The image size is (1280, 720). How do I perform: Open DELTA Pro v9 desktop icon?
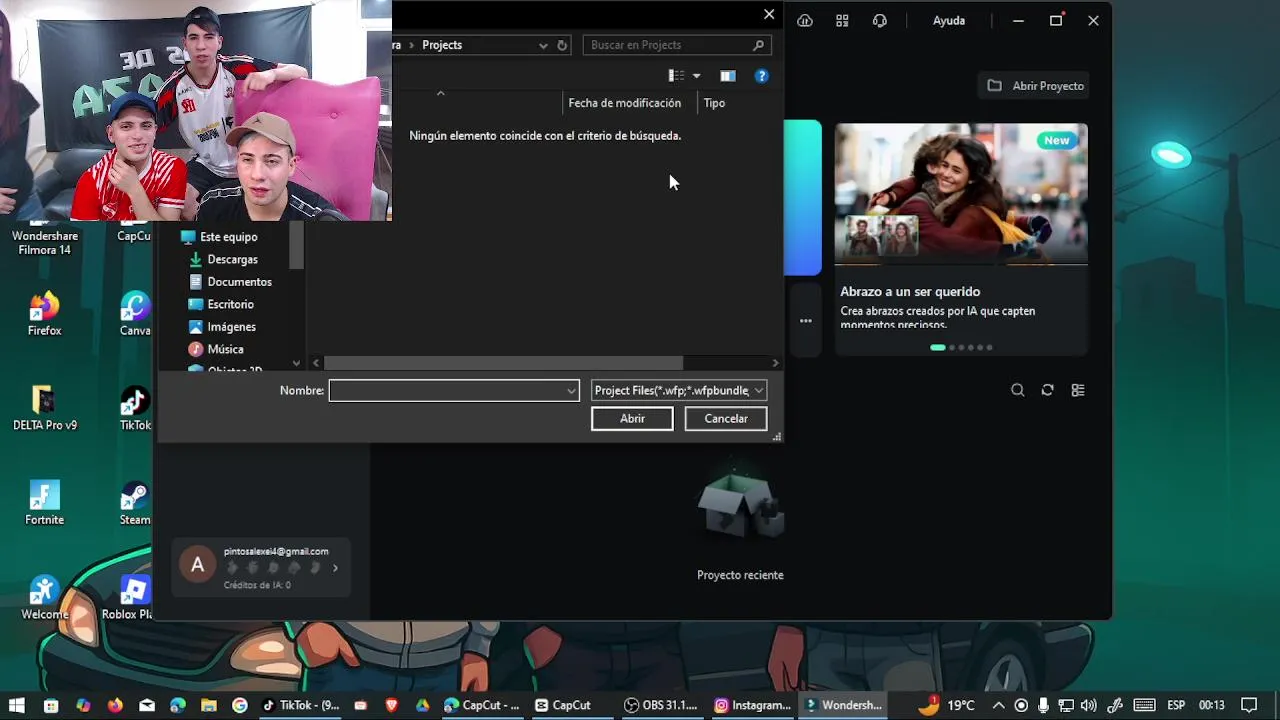pos(44,409)
